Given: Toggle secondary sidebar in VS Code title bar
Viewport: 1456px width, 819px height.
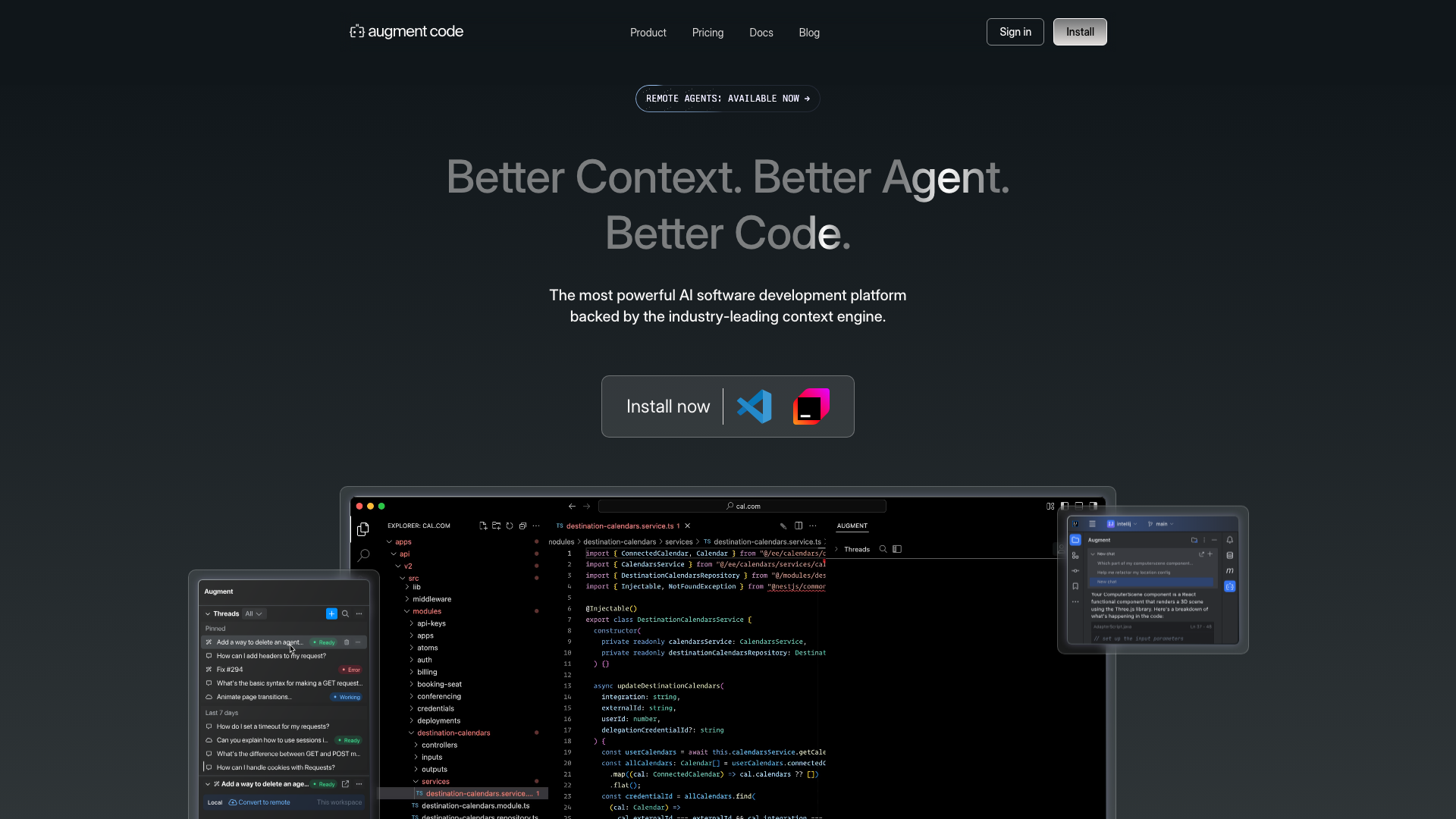Looking at the screenshot, I should coord(1094,506).
